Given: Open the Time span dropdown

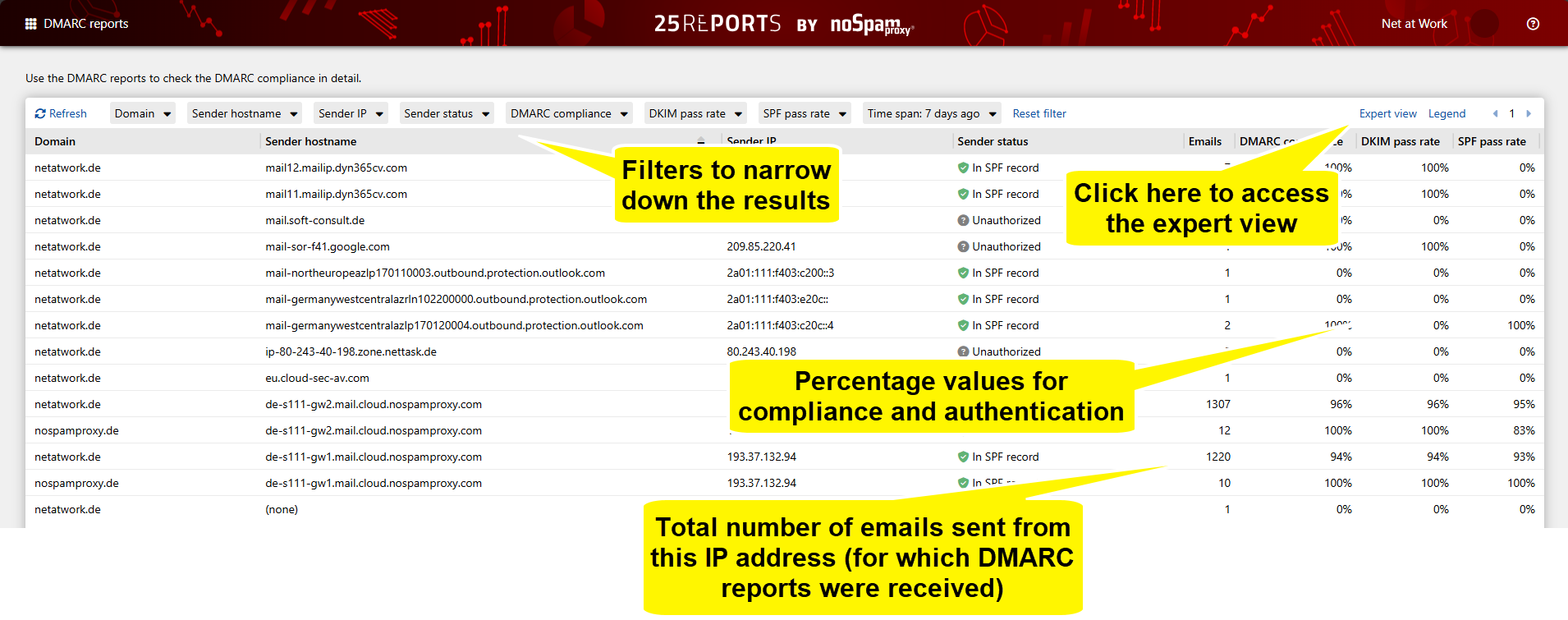Looking at the screenshot, I should pos(932,114).
